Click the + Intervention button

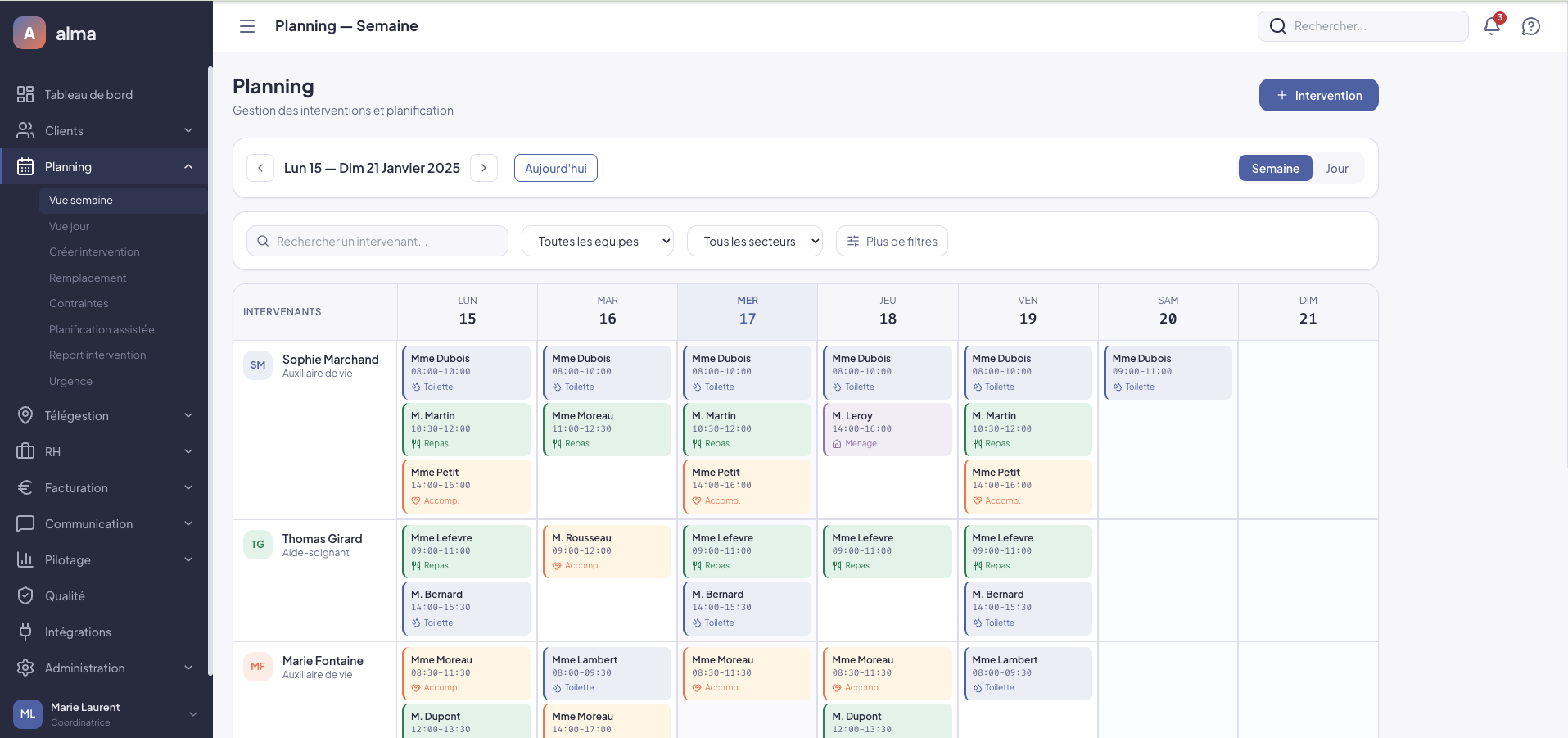[x=1318, y=95]
